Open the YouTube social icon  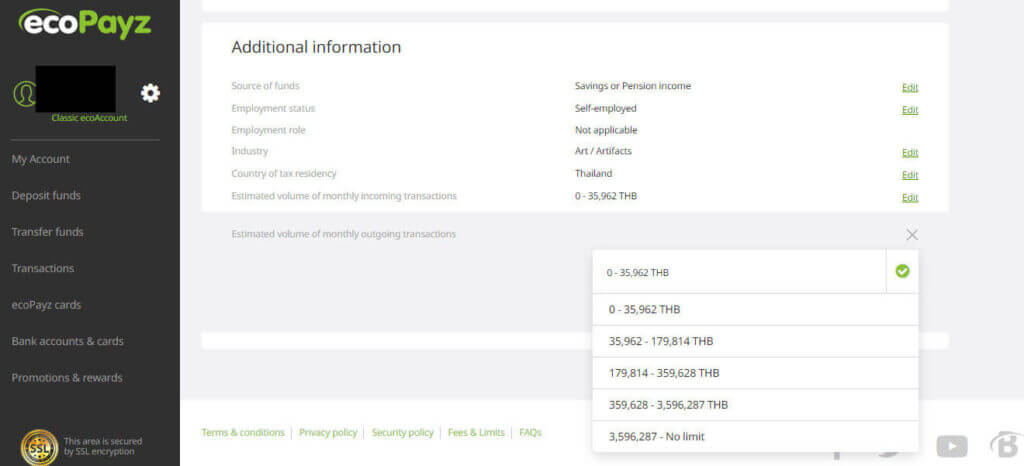952,446
